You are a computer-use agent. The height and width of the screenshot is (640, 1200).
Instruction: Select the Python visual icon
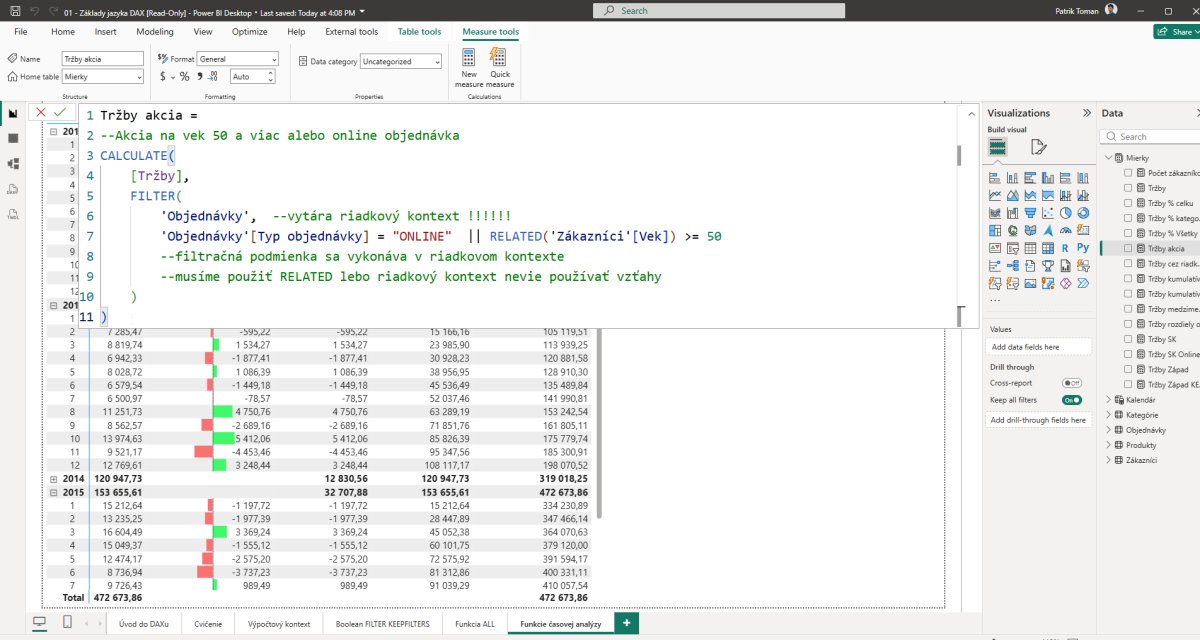pyautogui.click(x=1083, y=247)
